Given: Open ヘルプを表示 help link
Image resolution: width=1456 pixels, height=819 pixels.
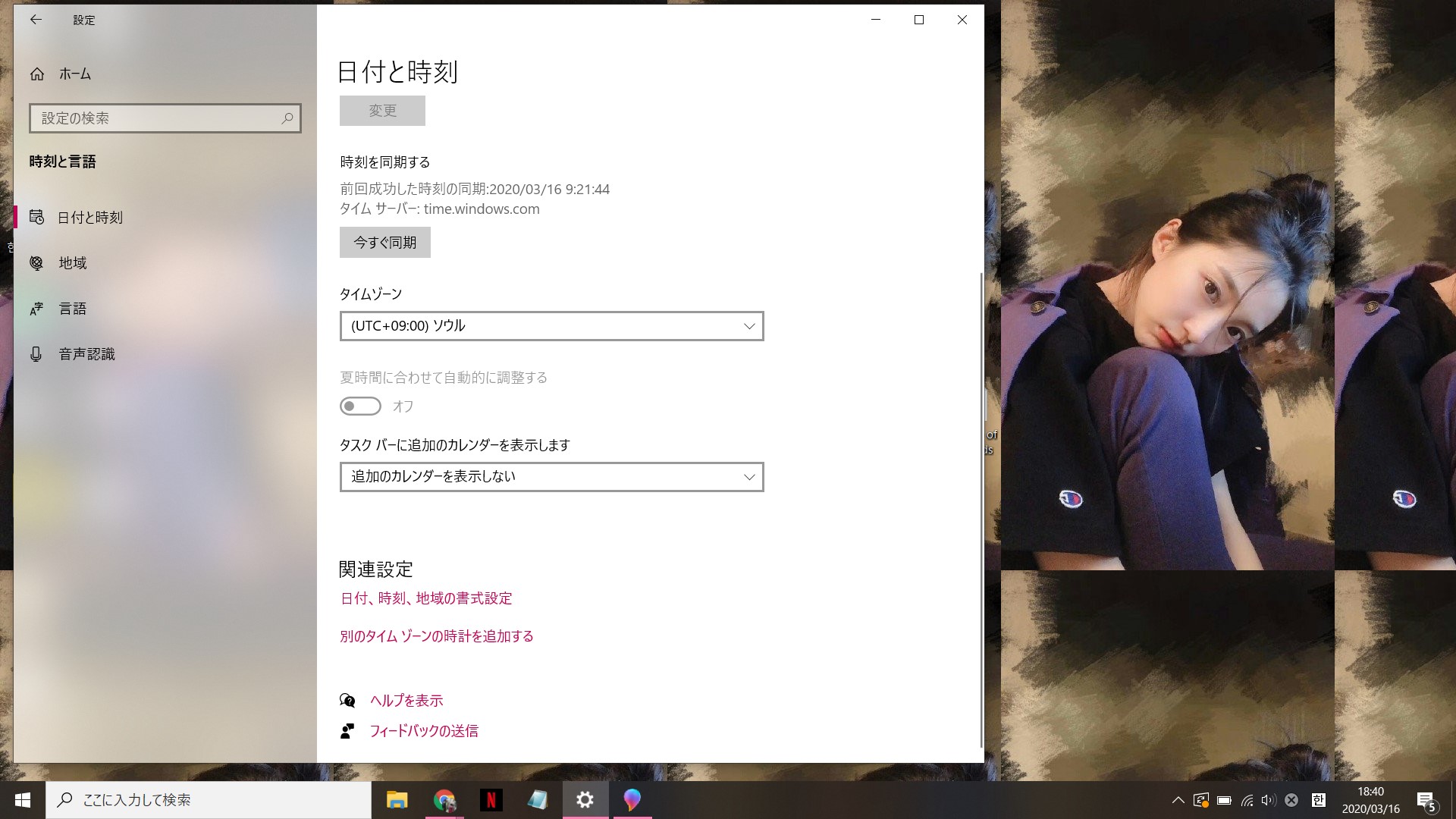Looking at the screenshot, I should (x=406, y=701).
